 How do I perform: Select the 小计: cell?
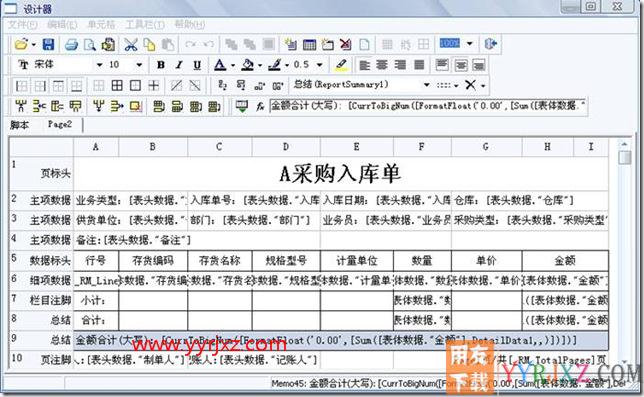pyautogui.click(x=96, y=301)
